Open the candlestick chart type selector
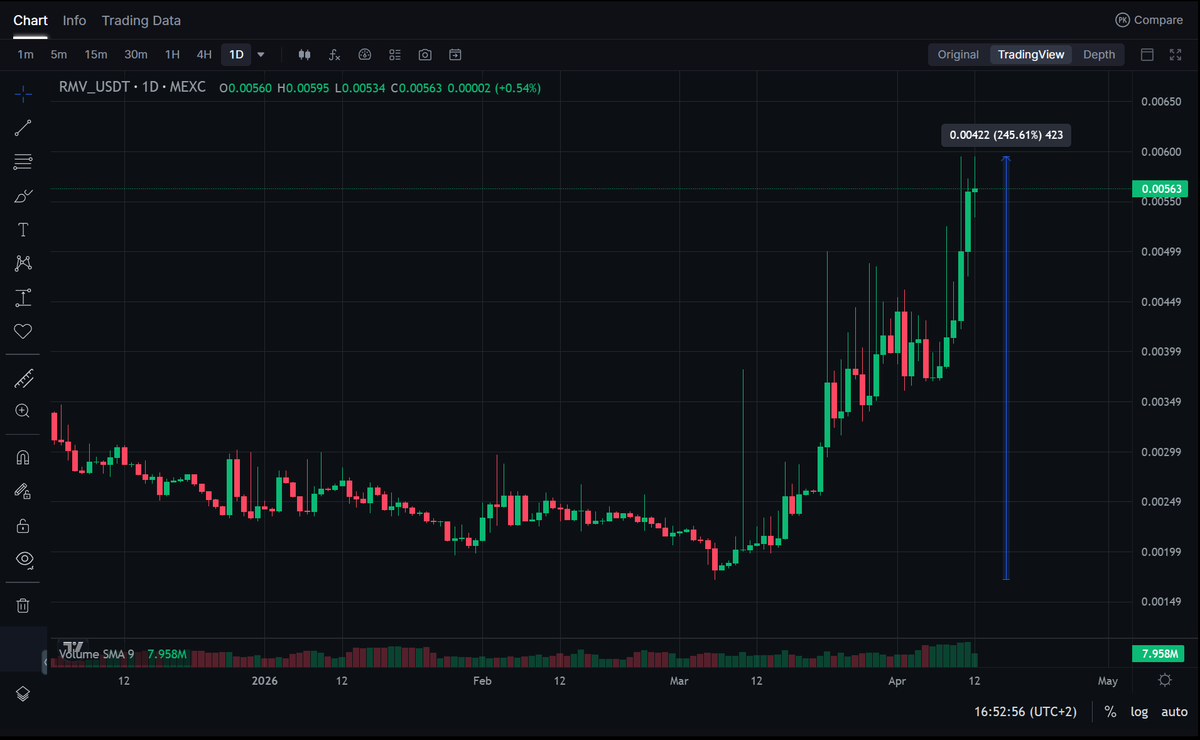1200x740 pixels. click(304, 54)
